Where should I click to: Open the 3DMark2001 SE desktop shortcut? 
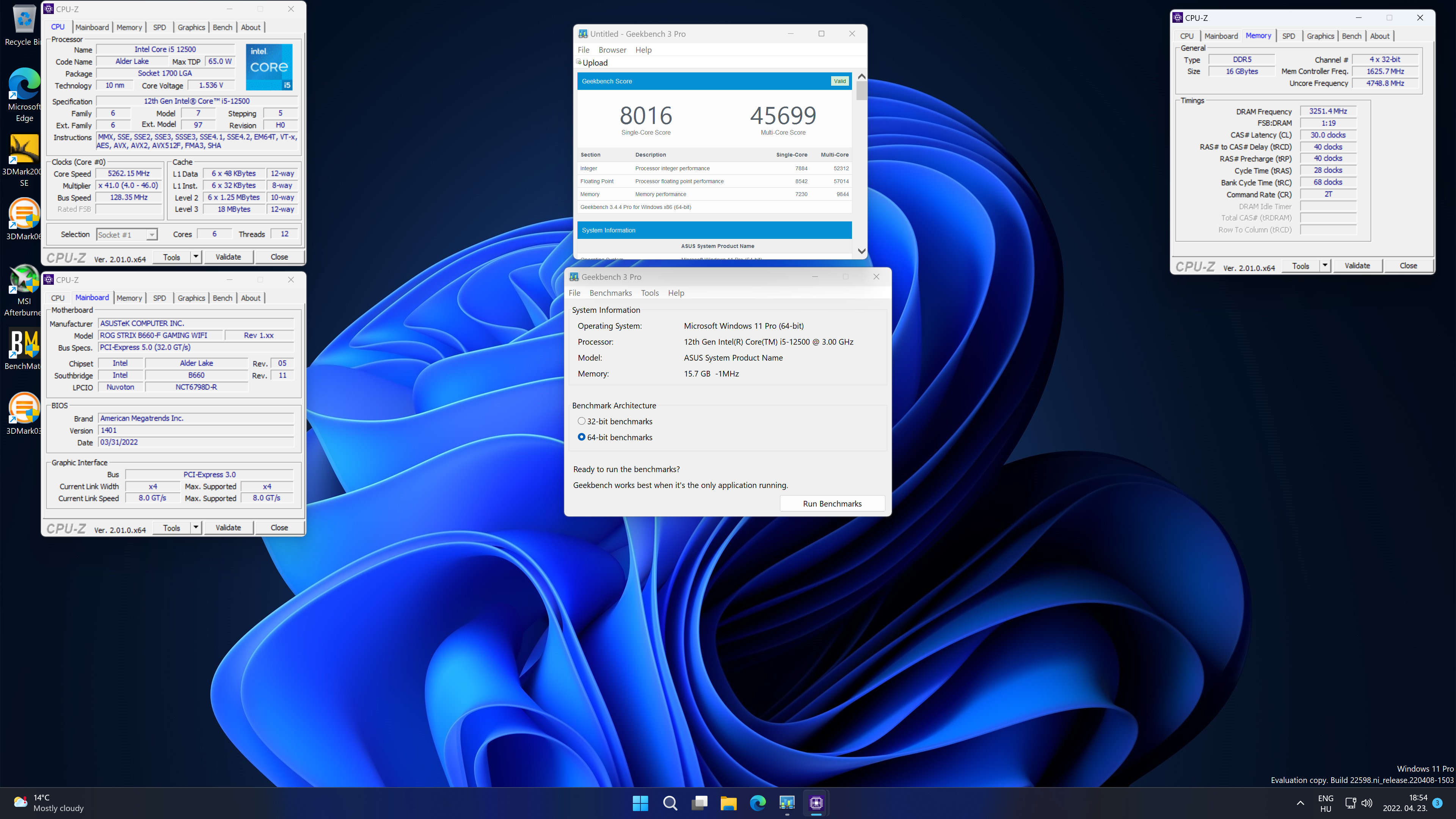pos(23,160)
